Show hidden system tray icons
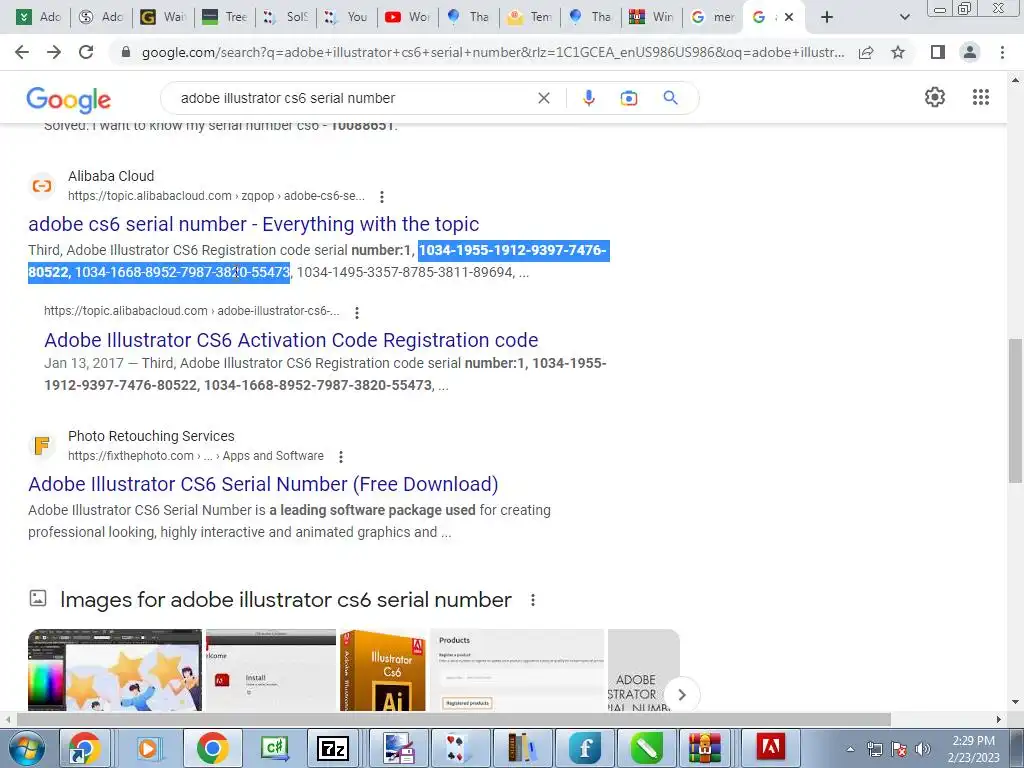 [x=850, y=749]
